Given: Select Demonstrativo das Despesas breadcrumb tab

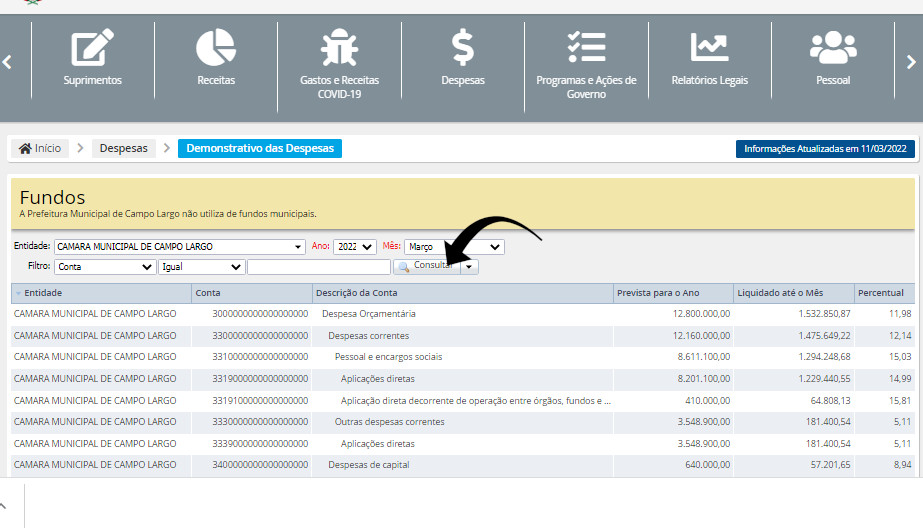Looking at the screenshot, I should pyautogui.click(x=260, y=149).
